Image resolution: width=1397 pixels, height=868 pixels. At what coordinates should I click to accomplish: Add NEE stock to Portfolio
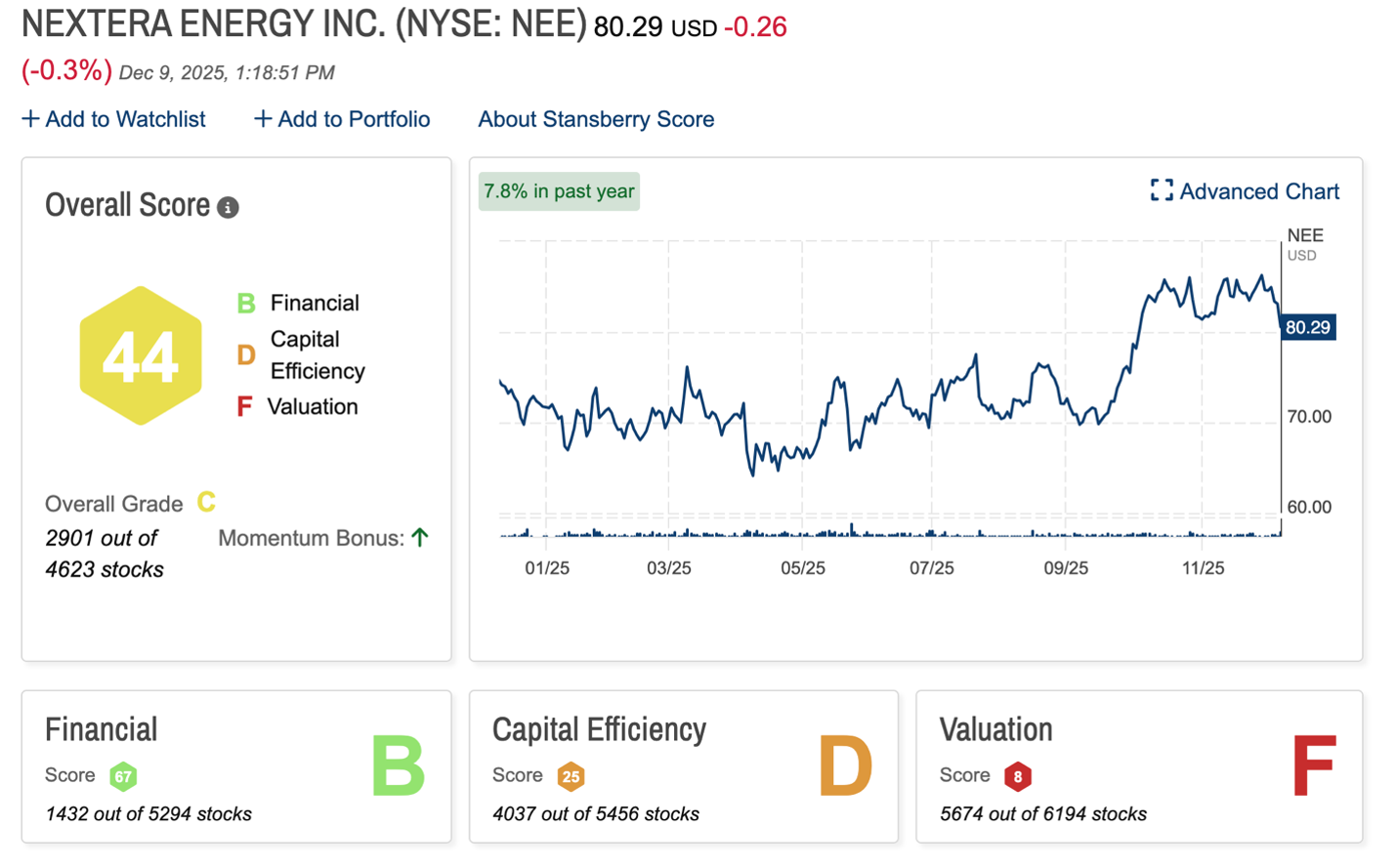[342, 119]
